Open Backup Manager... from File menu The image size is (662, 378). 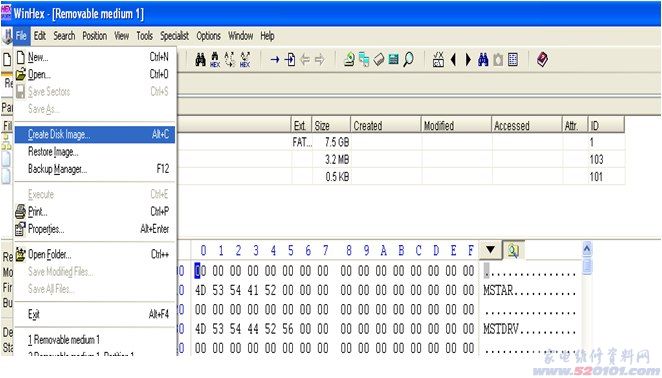point(95,169)
